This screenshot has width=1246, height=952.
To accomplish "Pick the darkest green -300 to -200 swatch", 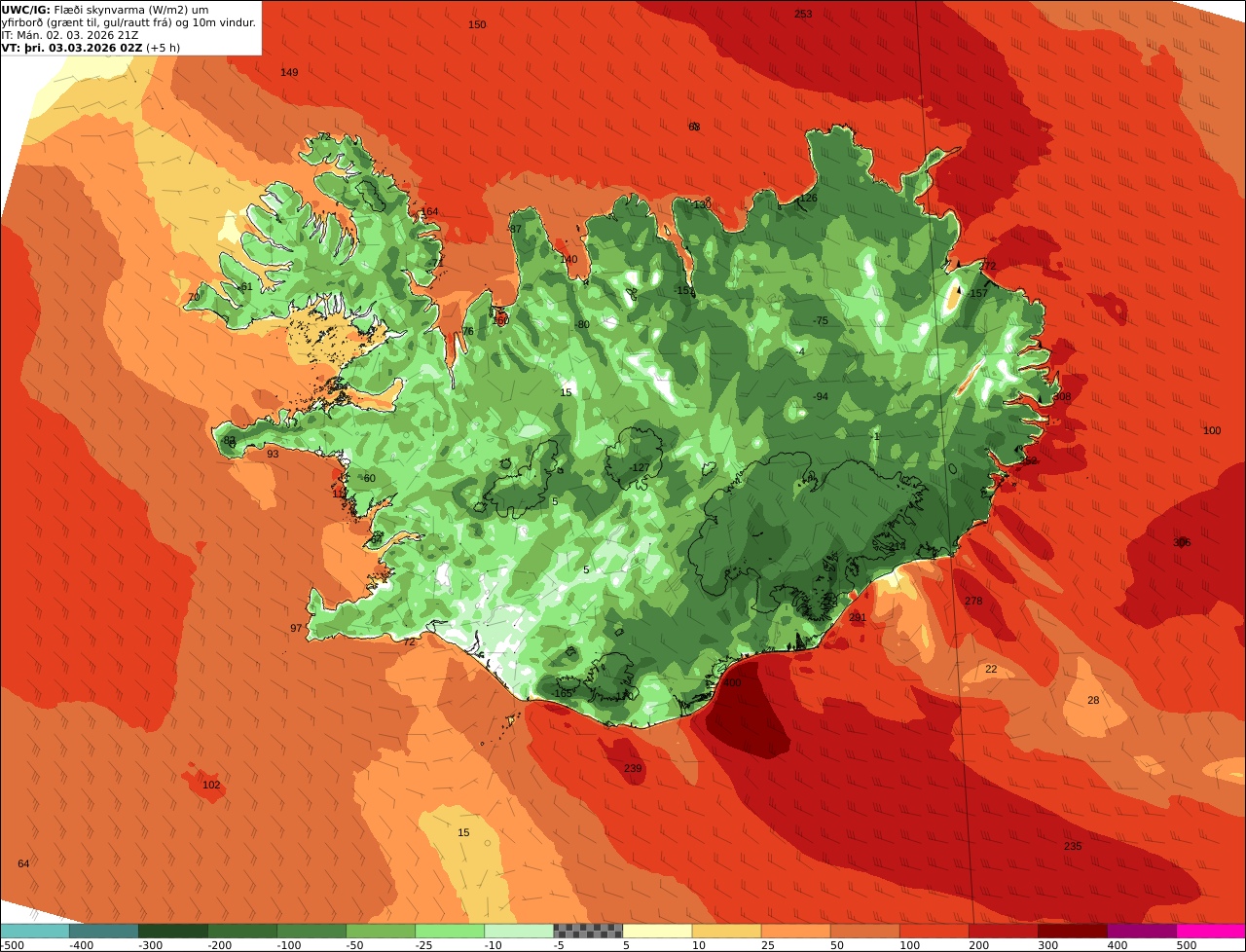I will point(172,931).
